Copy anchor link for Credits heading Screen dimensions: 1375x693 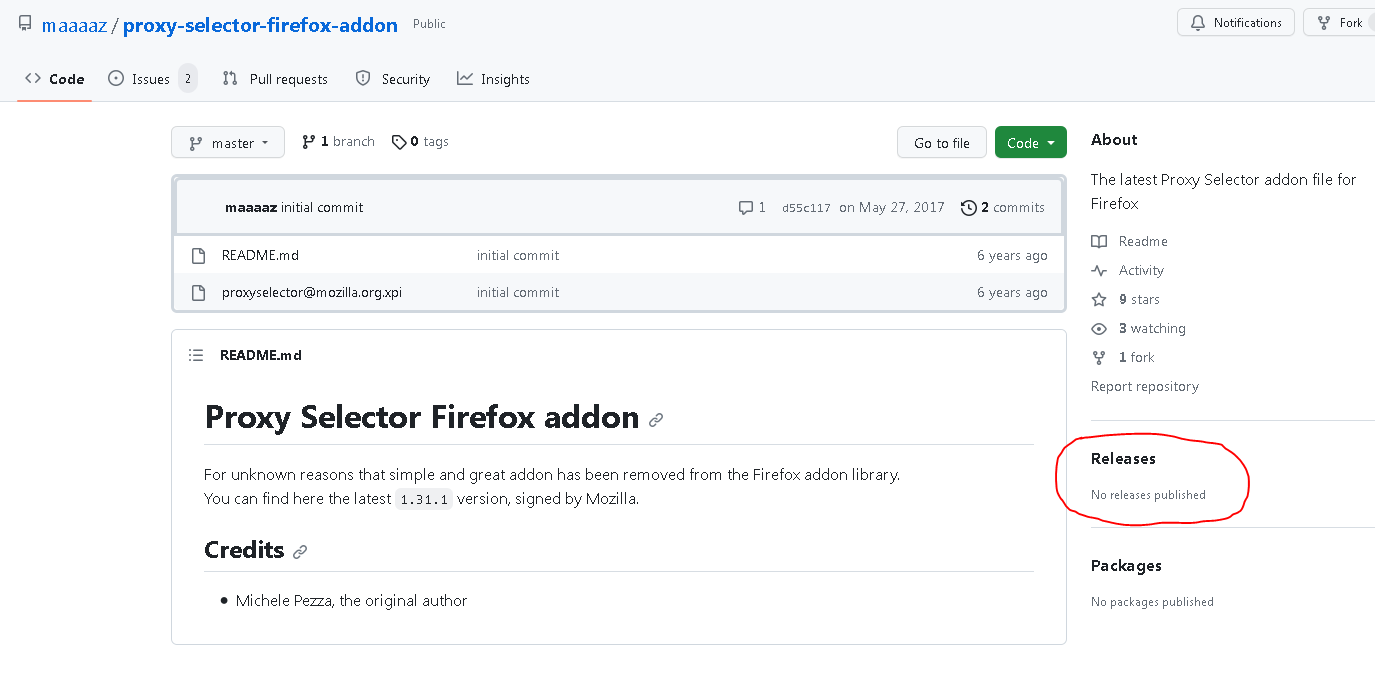pyautogui.click(x=300, y=551)
